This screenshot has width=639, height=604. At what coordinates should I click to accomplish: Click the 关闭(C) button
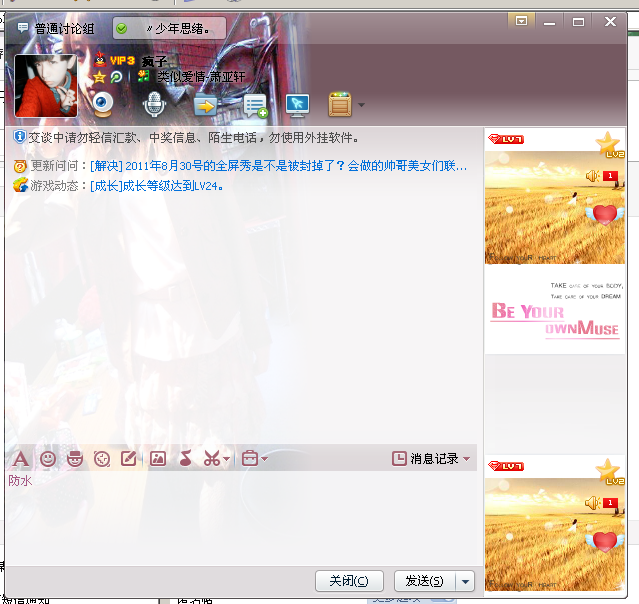[349, 581]
